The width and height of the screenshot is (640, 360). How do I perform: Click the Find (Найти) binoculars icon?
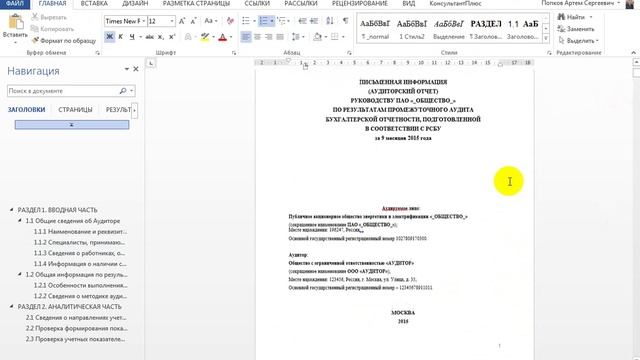(x=561, y=17)
